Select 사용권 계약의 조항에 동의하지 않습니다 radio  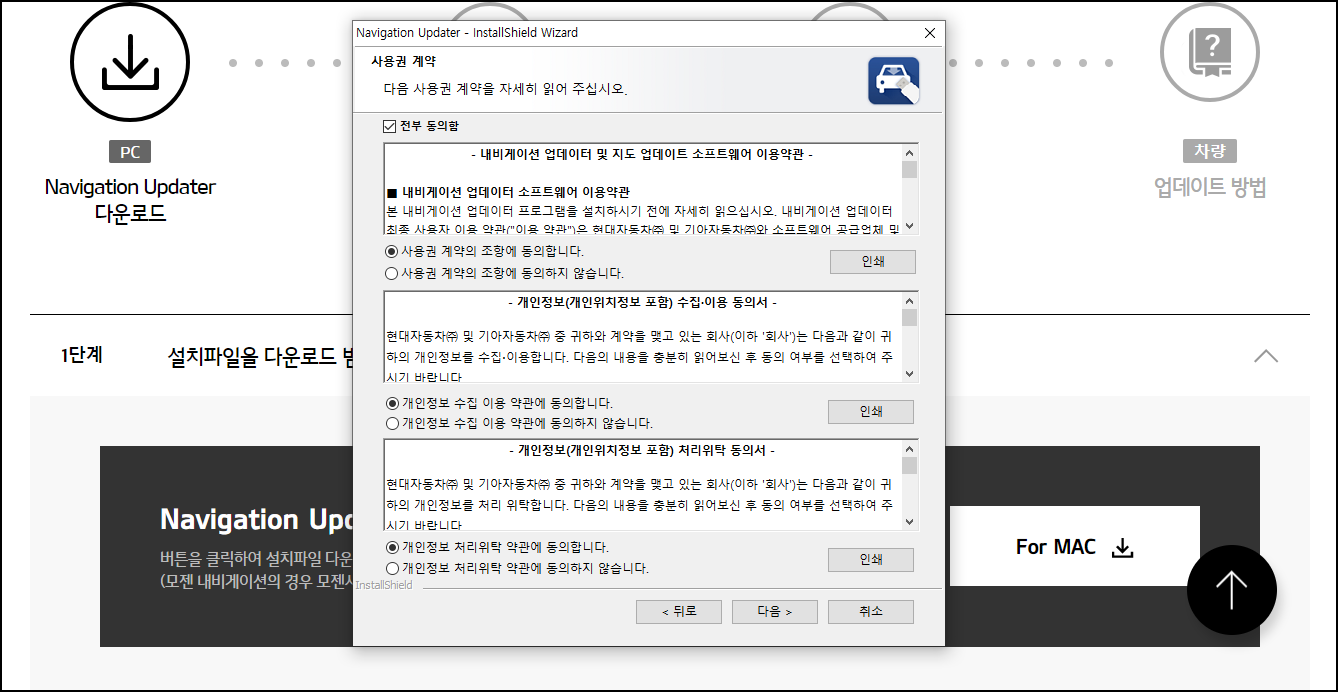coord(392,273)
